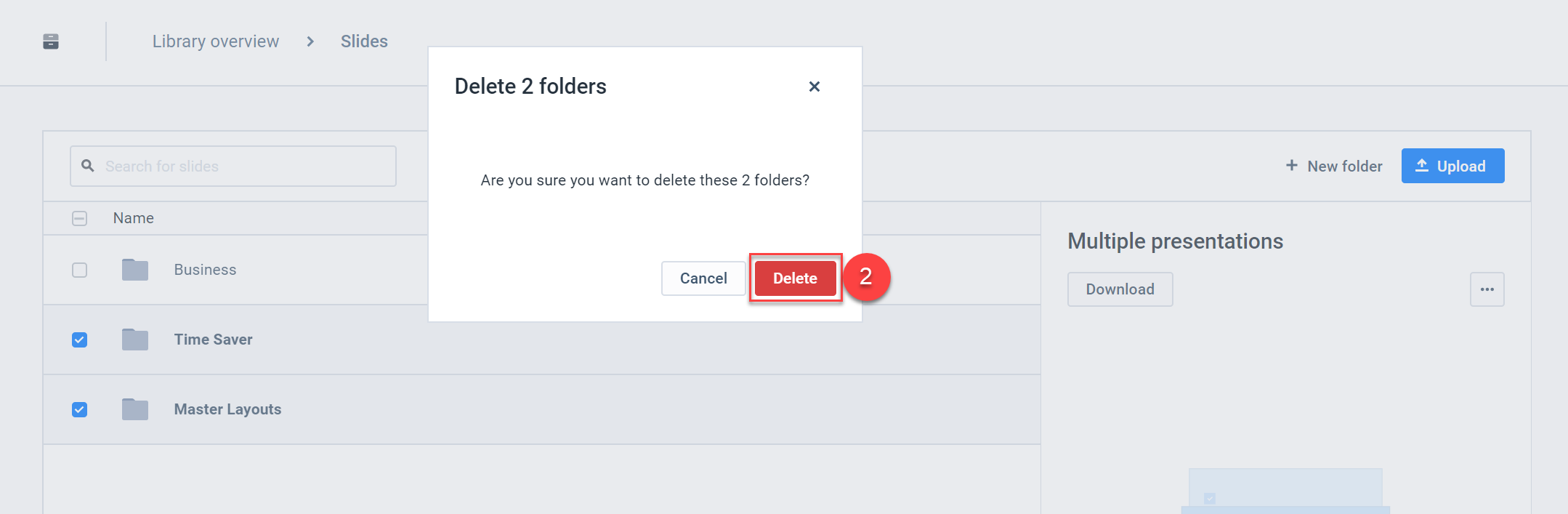1568x514 pixels.
Task: Navigate to Library overview breadcrumb
Action: click(215, 41)
